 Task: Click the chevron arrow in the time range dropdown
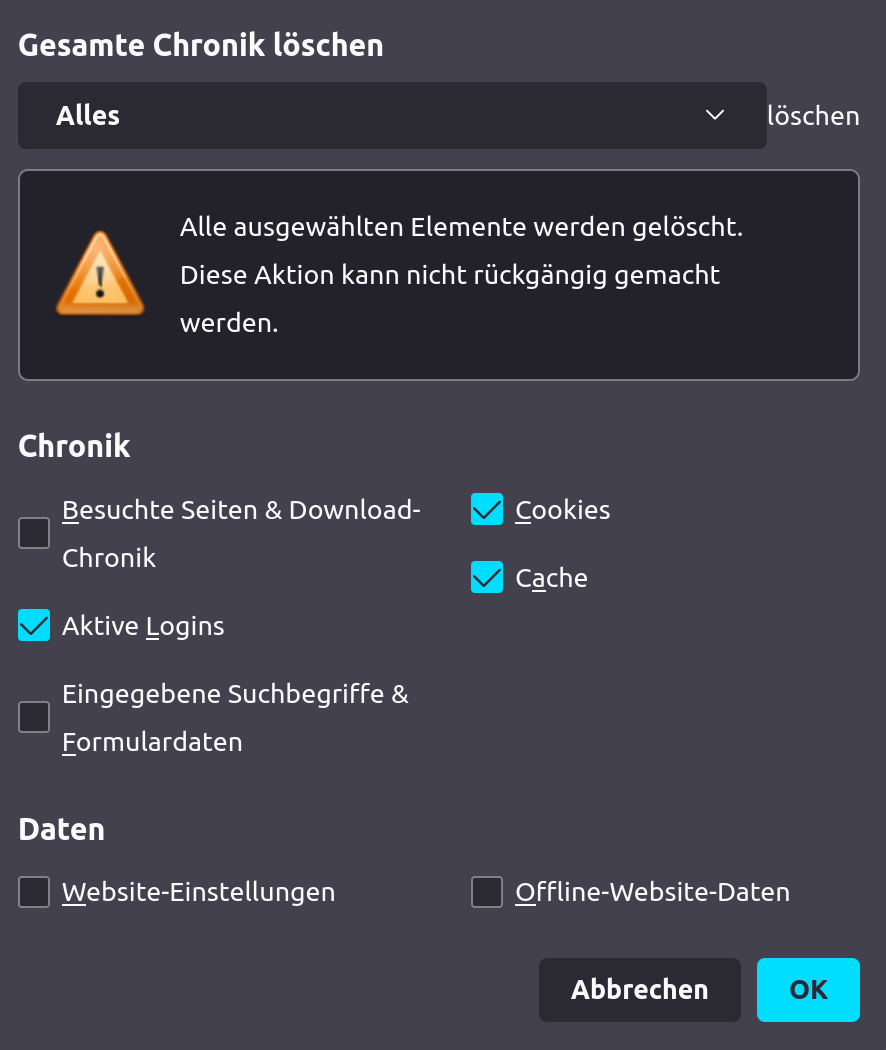click(715, 115)
